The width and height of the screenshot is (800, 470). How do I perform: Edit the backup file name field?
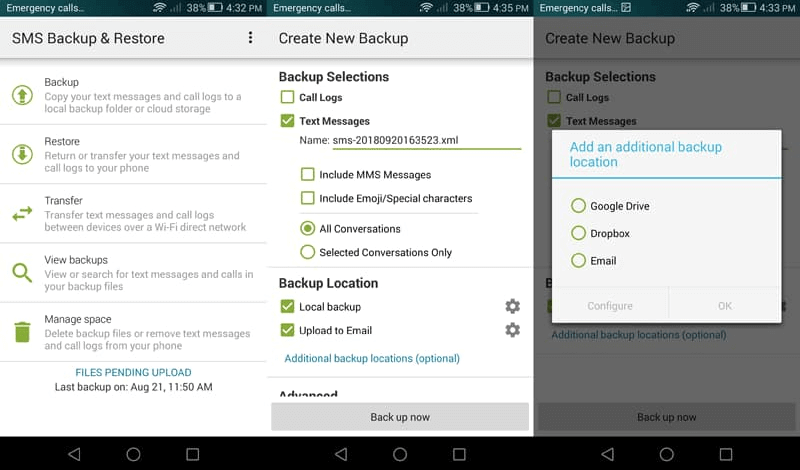pyautogui.click(x=426, y=140)
